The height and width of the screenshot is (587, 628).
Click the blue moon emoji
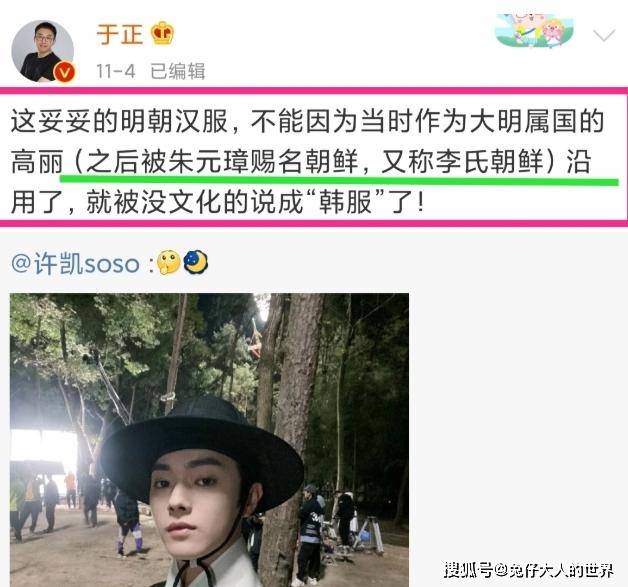tap(195, 262)
